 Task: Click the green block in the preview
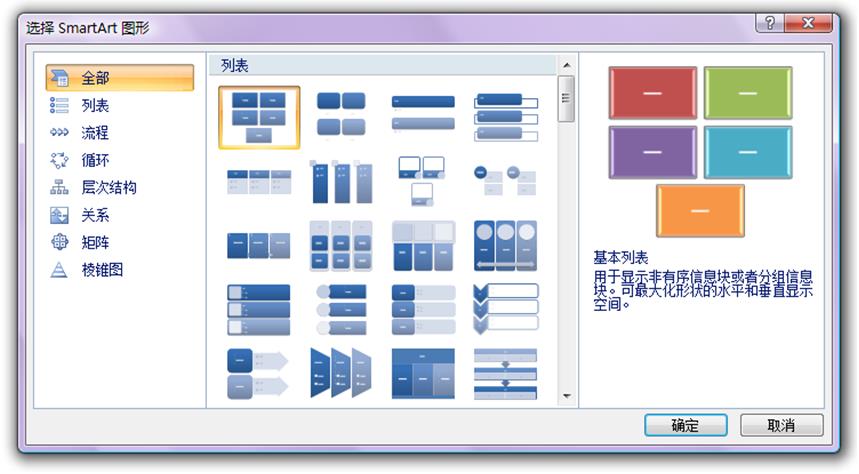[748, 93]
